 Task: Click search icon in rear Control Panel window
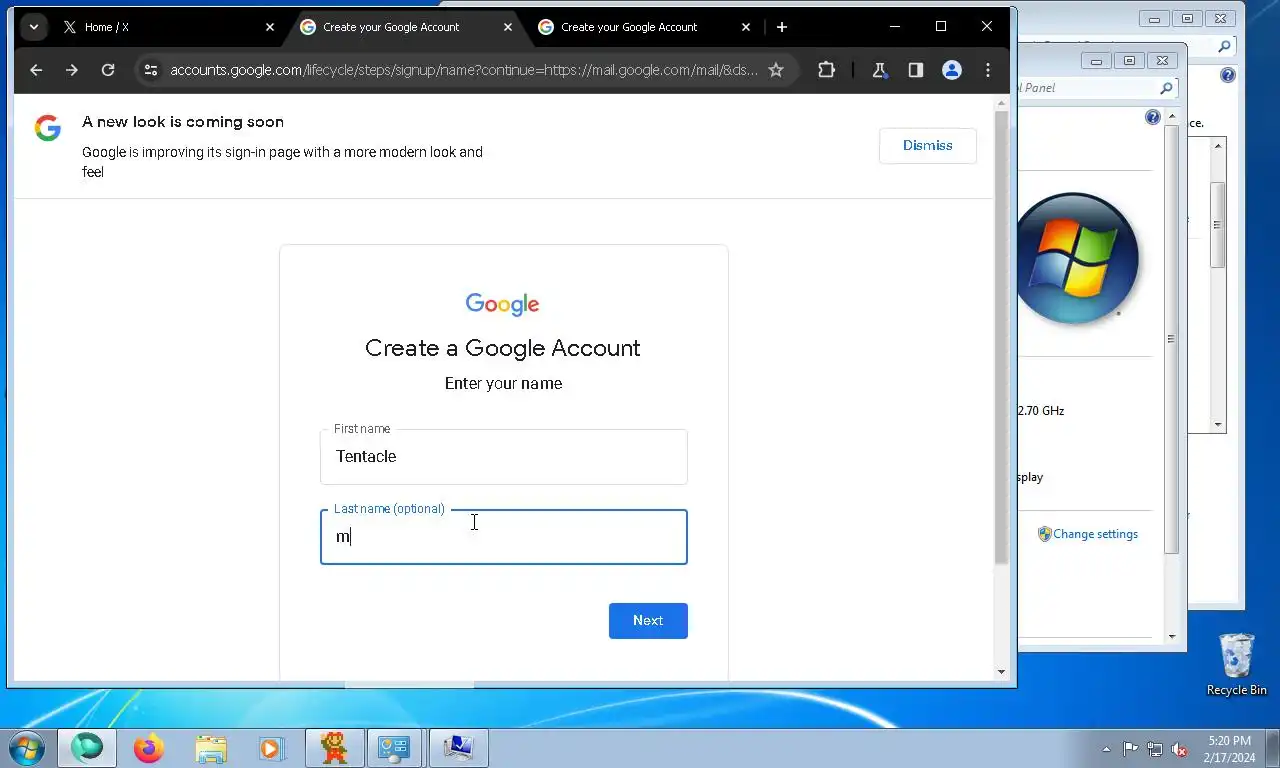pos(1224,46)
